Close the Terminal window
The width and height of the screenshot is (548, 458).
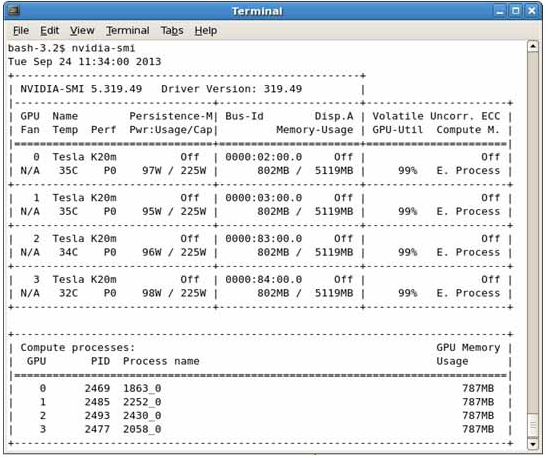(x=532, y=11)
